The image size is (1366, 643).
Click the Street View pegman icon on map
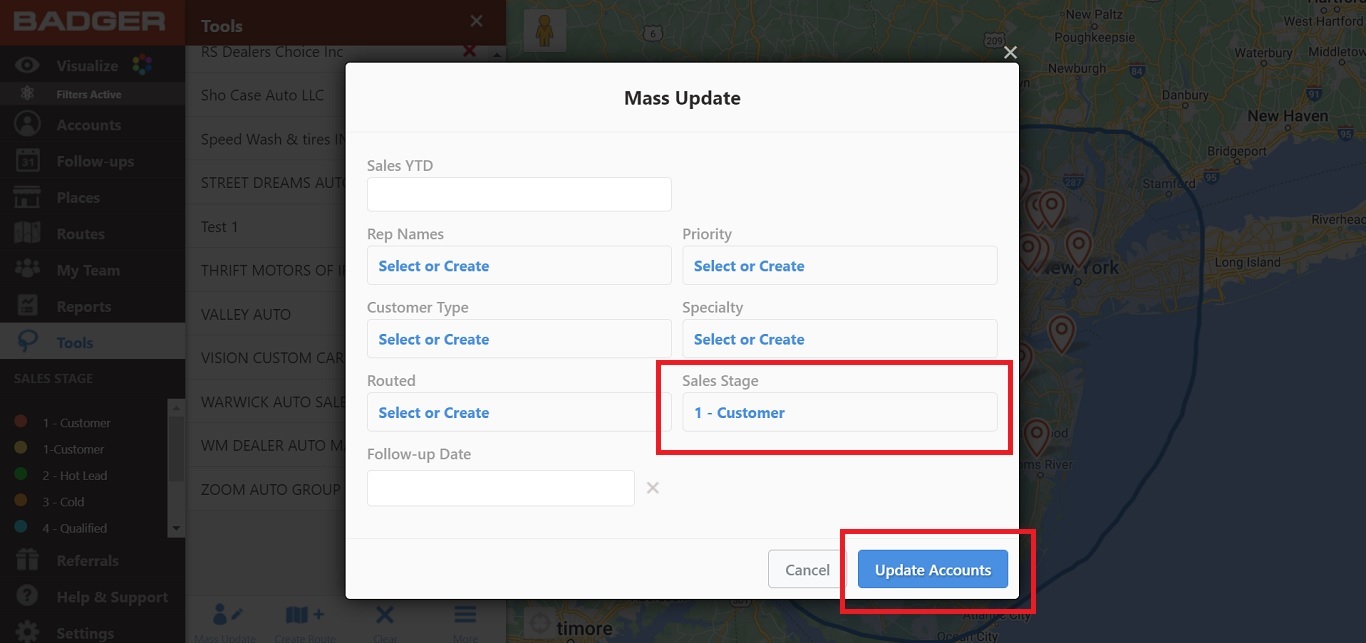click(545, 30)
